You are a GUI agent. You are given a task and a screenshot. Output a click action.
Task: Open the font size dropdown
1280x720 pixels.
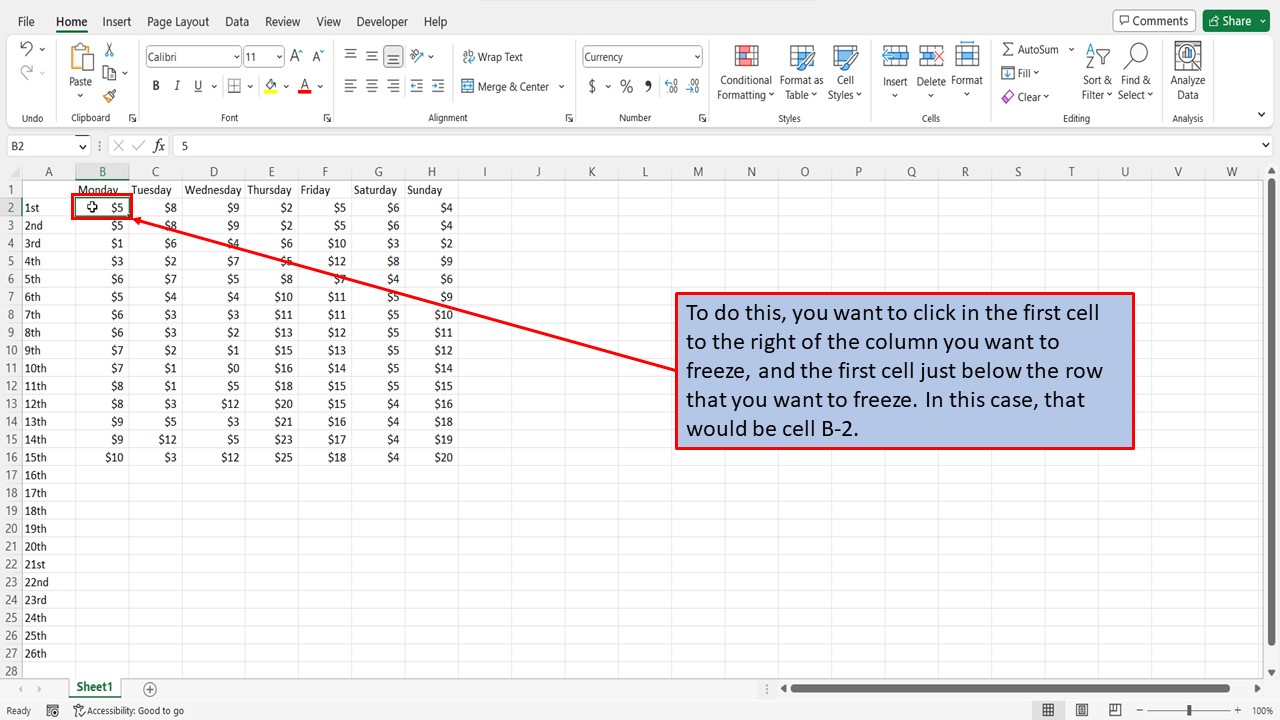tap(277, 56)
